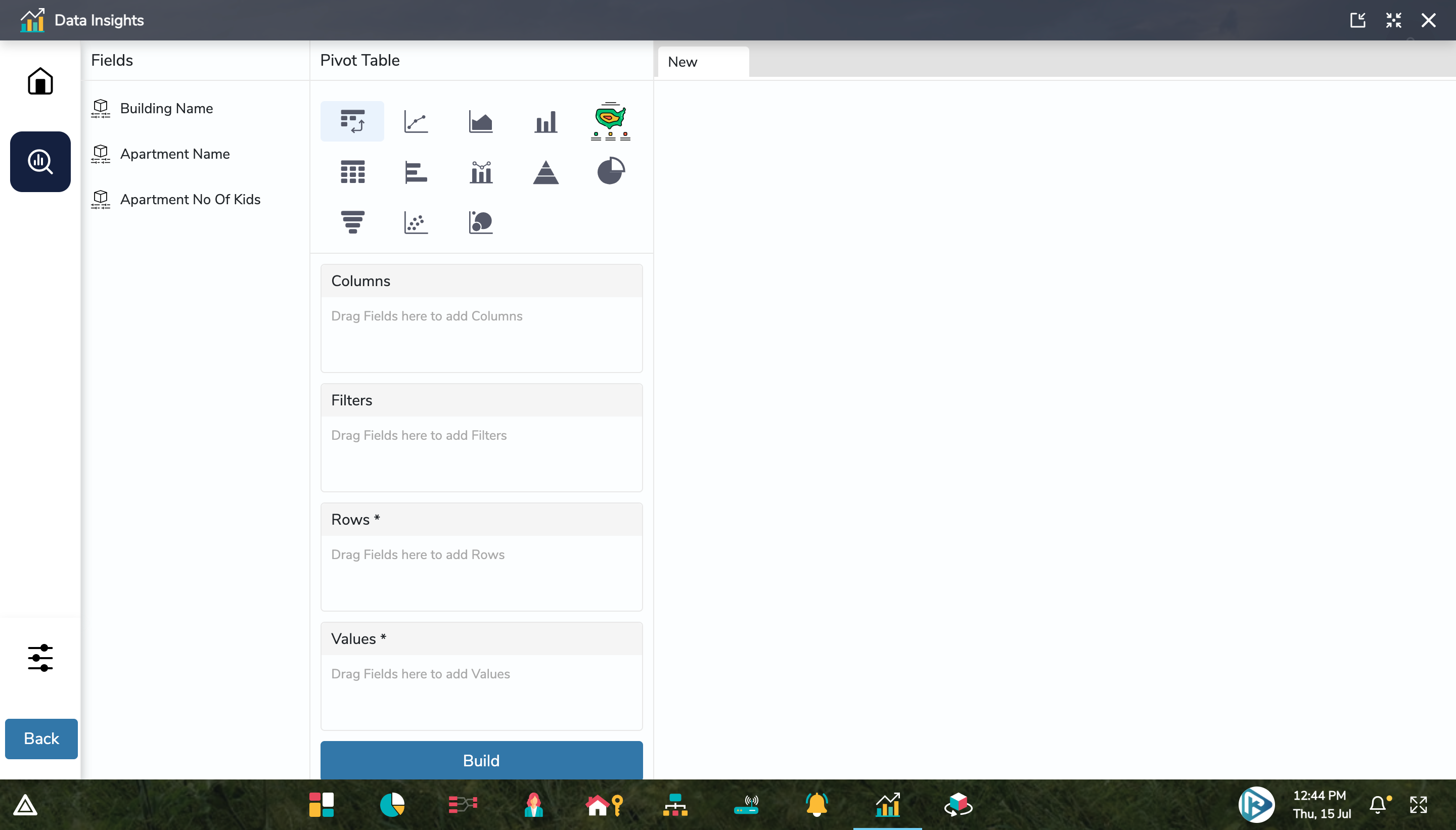Select the bubble chart icon
The height and width of the screenshot is (830, 1456).
coord(481,222)
